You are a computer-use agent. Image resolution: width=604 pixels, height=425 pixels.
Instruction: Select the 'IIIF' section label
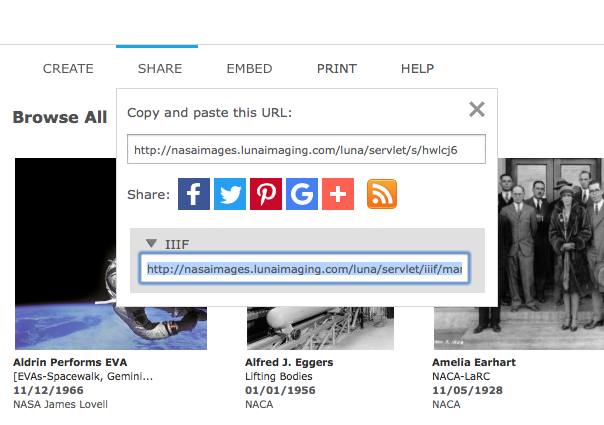click(x=177, y=244)
